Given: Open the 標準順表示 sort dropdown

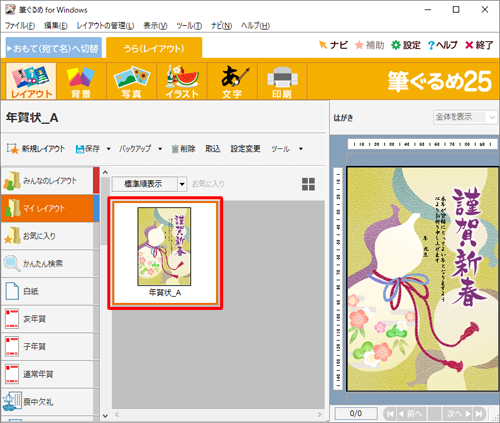Looking at the screenshot, I should (149, 184).
